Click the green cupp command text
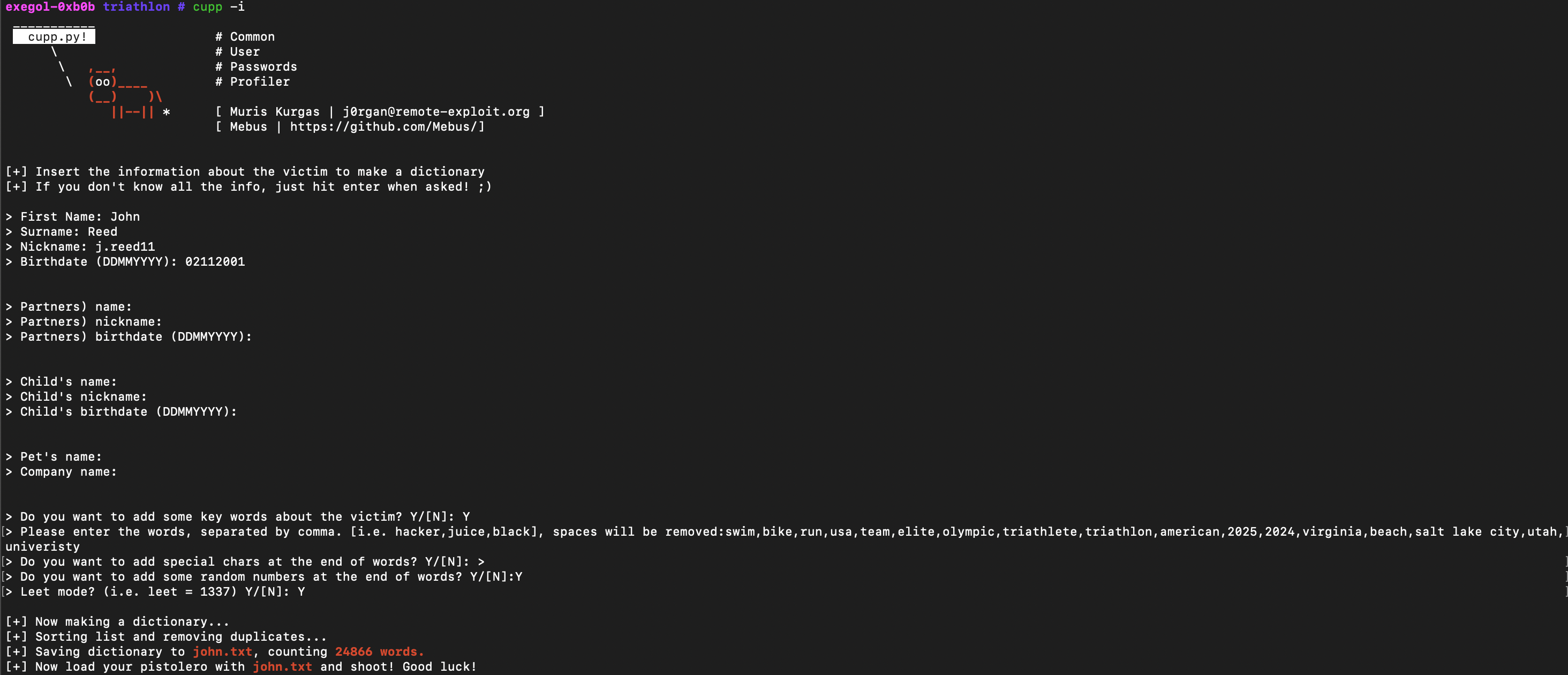 [x=208, y=6]
